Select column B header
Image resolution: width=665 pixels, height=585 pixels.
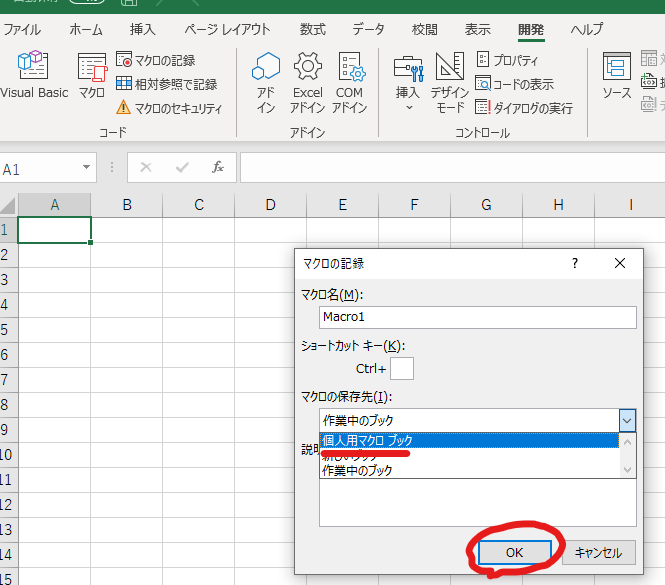pos(127,205)
